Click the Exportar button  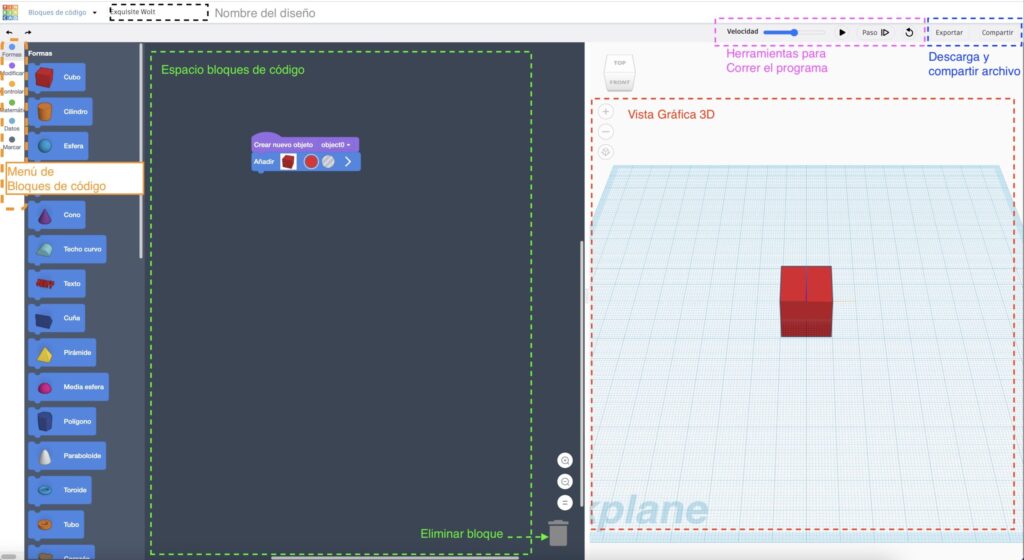(949, 32)
